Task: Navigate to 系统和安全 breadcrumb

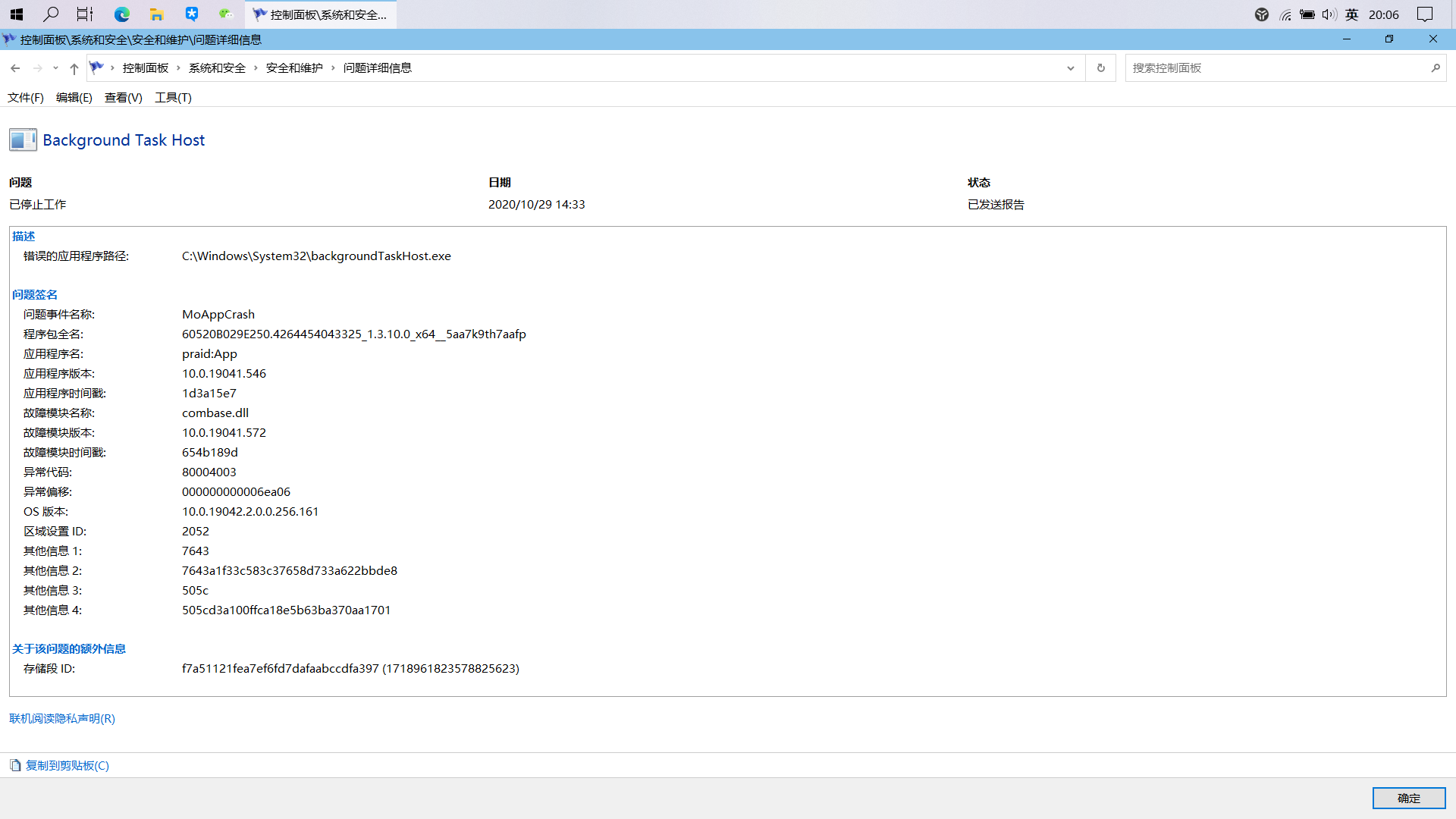Action: tap(217, 68)
